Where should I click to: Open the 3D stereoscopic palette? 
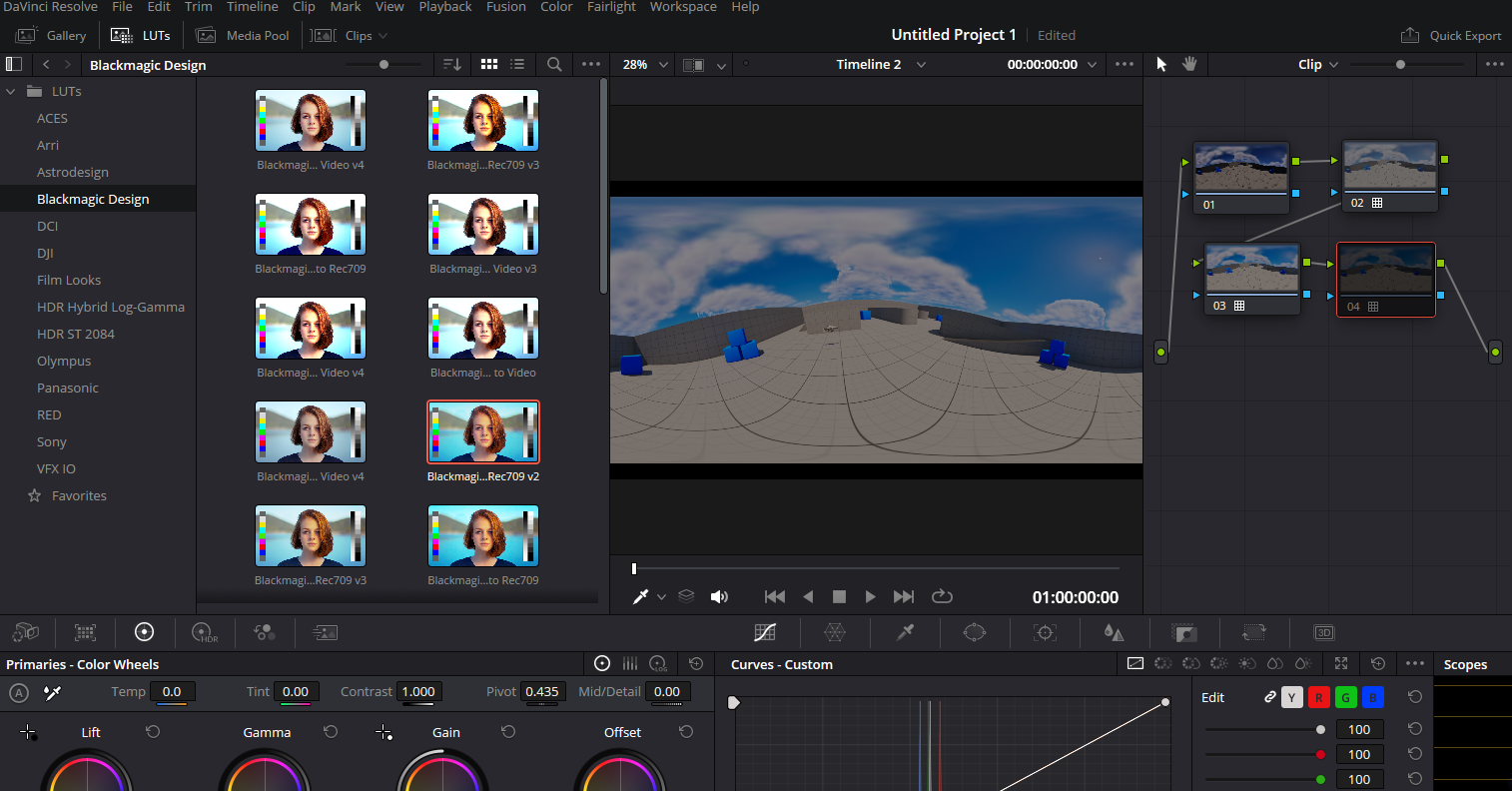[x=1324, y=632]
